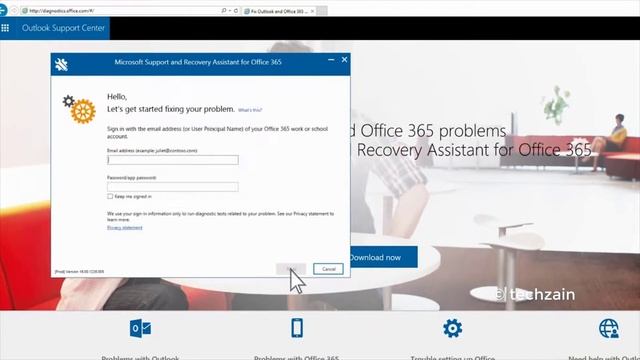The image size is (640, 360).
Task: Click the Password/app password field
Action: pos(173,187)
